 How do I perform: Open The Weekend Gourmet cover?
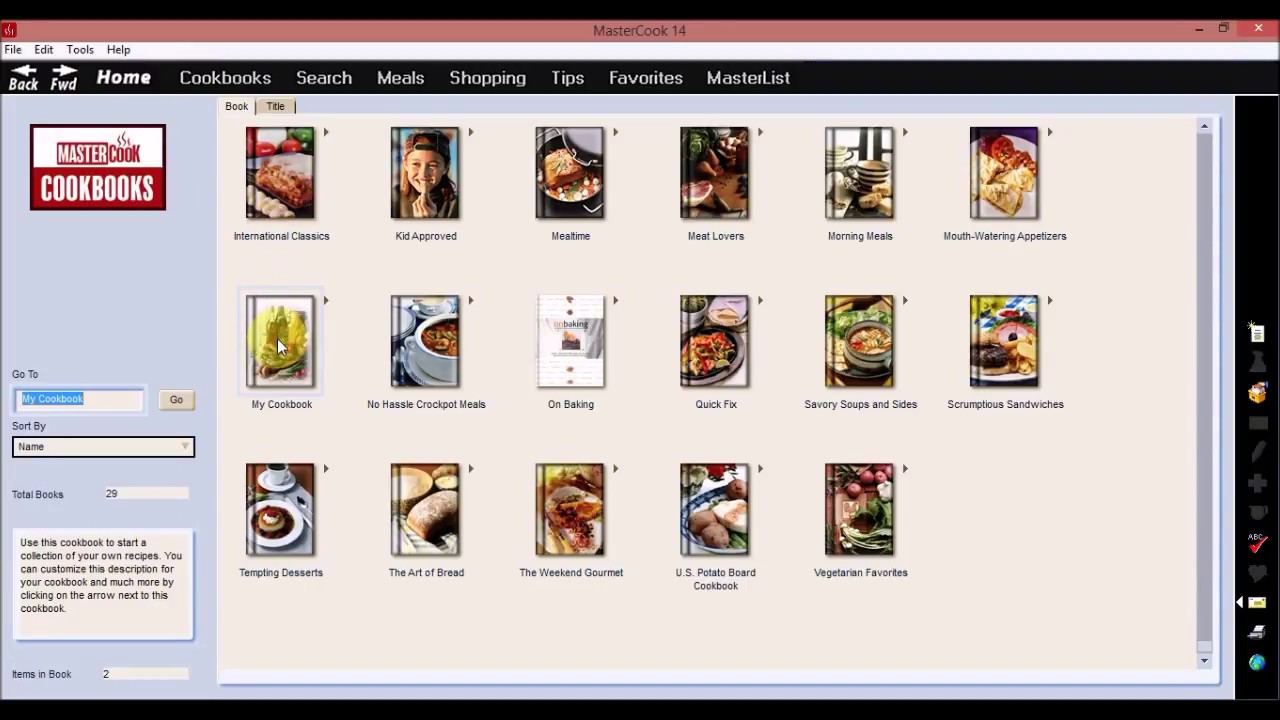[570, 509]
